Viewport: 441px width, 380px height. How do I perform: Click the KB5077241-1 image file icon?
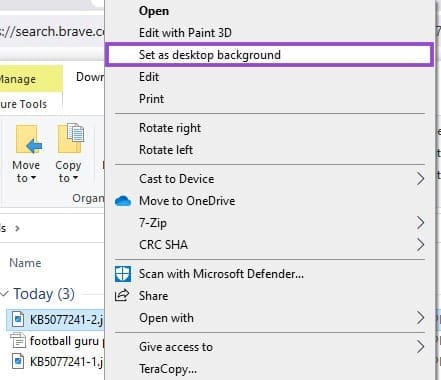(18, 362)
